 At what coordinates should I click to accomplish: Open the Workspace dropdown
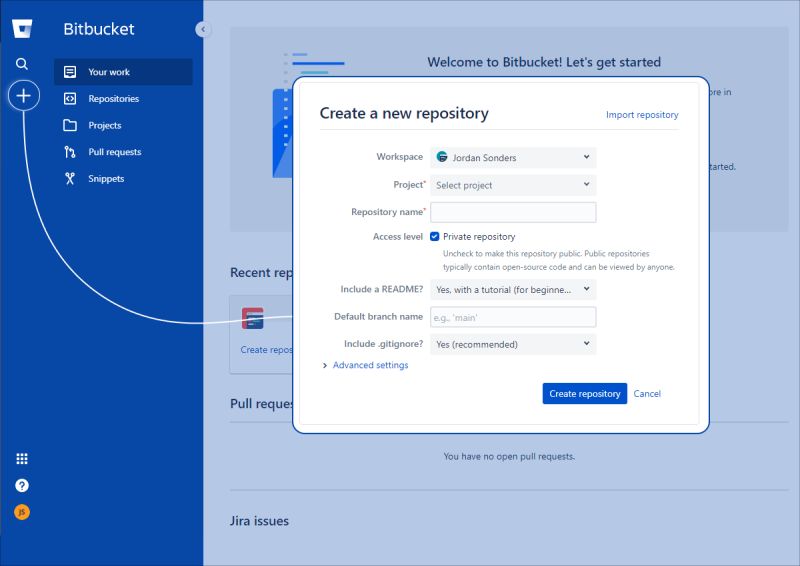[513, 157]
